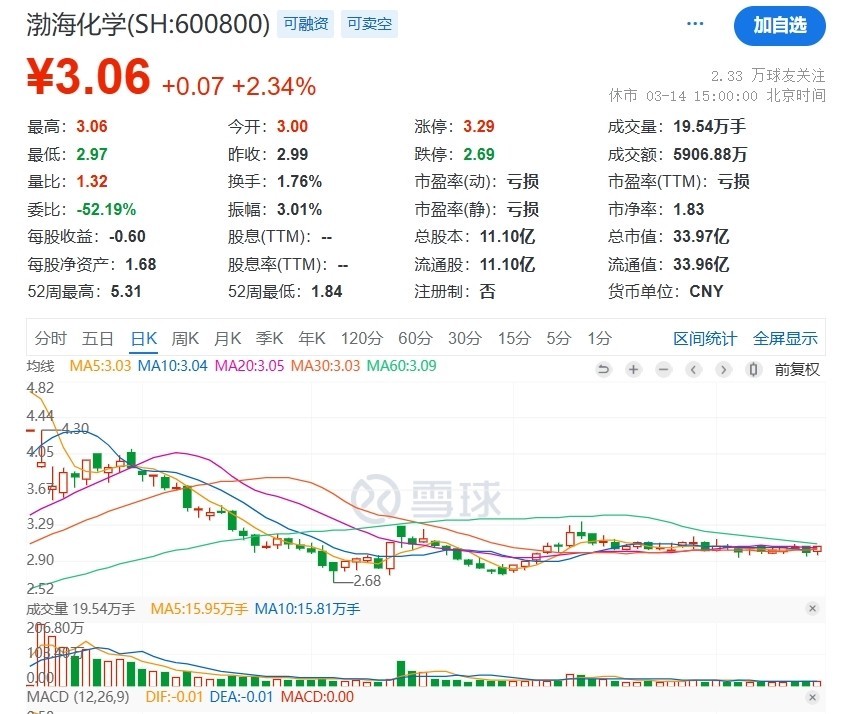Switch to the 60分 chart tab
The image size is (844, 714).
click(x=416, y=339)
